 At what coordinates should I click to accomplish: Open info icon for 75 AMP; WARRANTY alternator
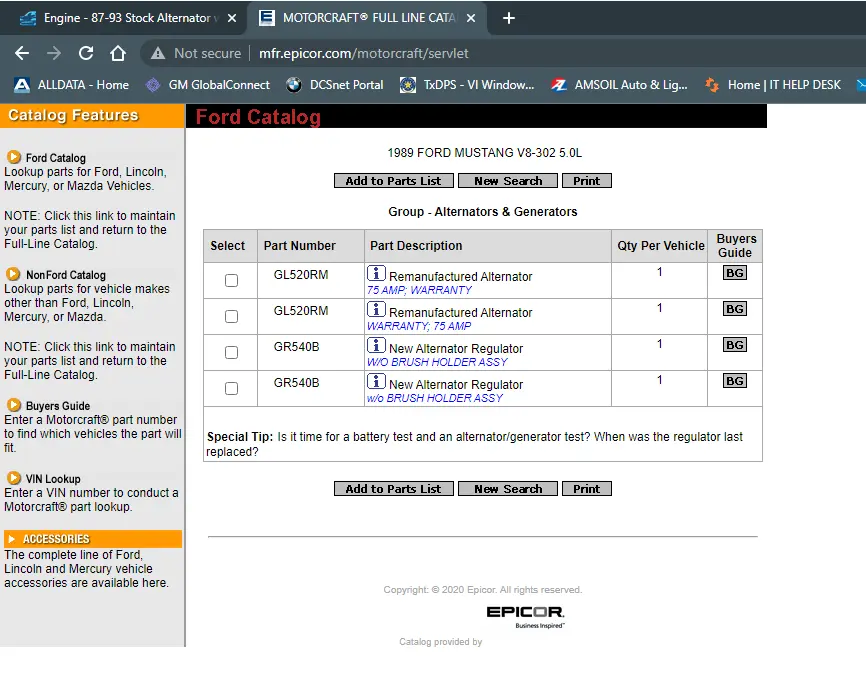coord(376,273)
